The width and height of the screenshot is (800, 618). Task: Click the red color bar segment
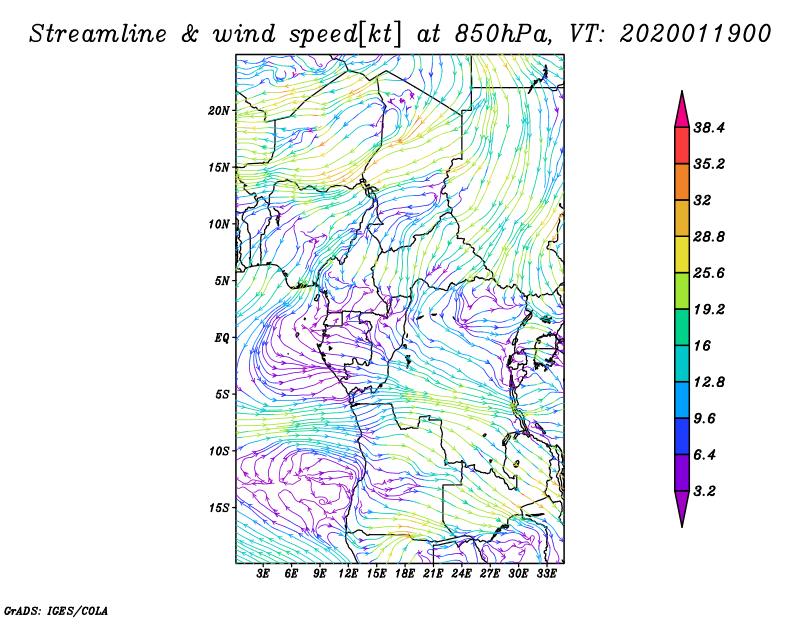coord(681,145)
